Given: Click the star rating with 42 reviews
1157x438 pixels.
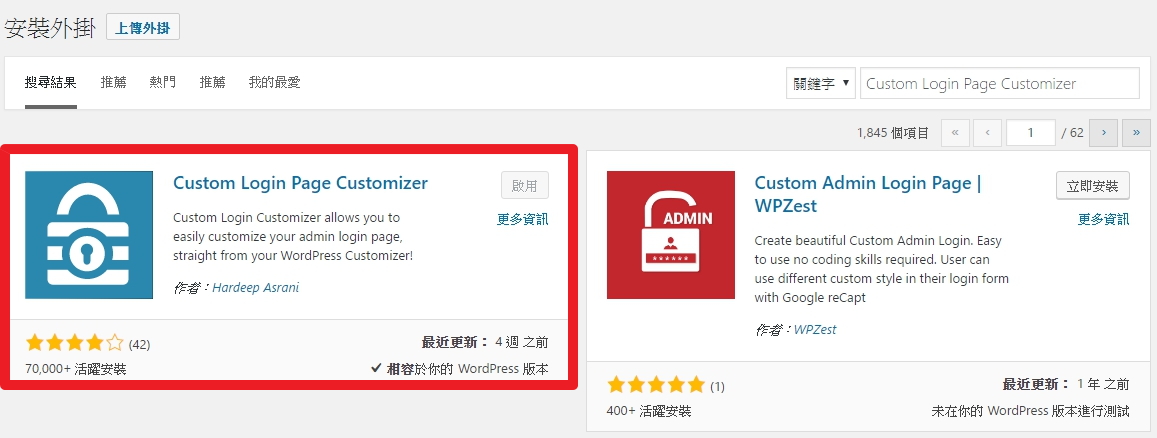Looking at the screenshot, I should (x=75, y=343).
